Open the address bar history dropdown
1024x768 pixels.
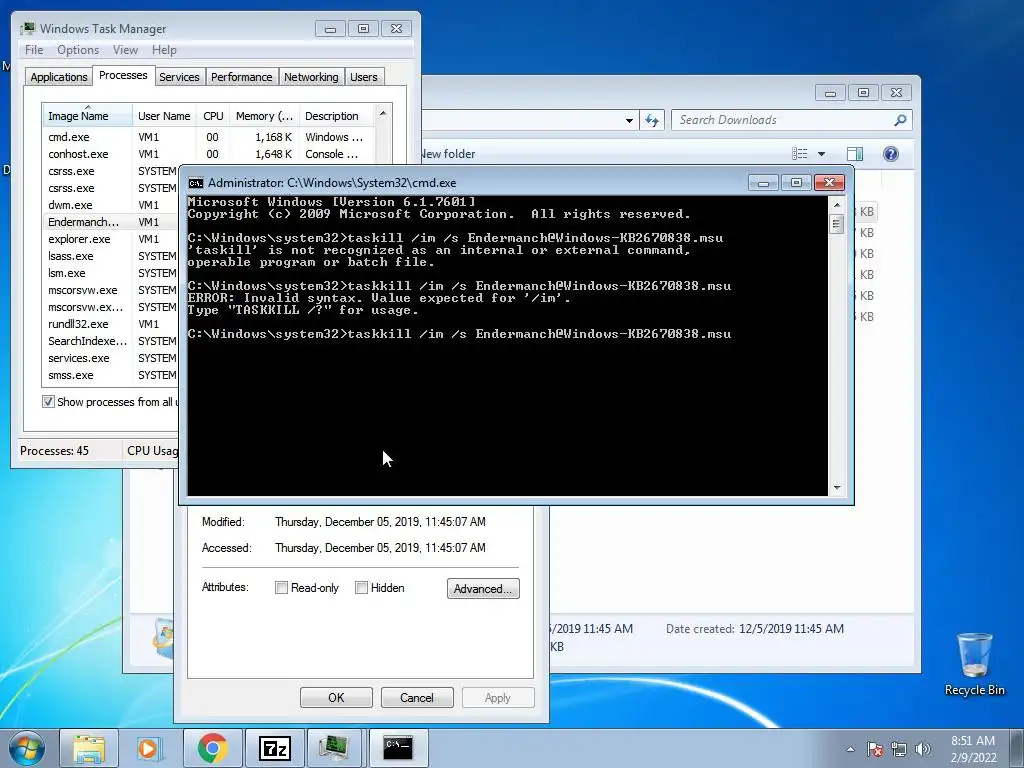pyautogui.click(x=629, y=120)
